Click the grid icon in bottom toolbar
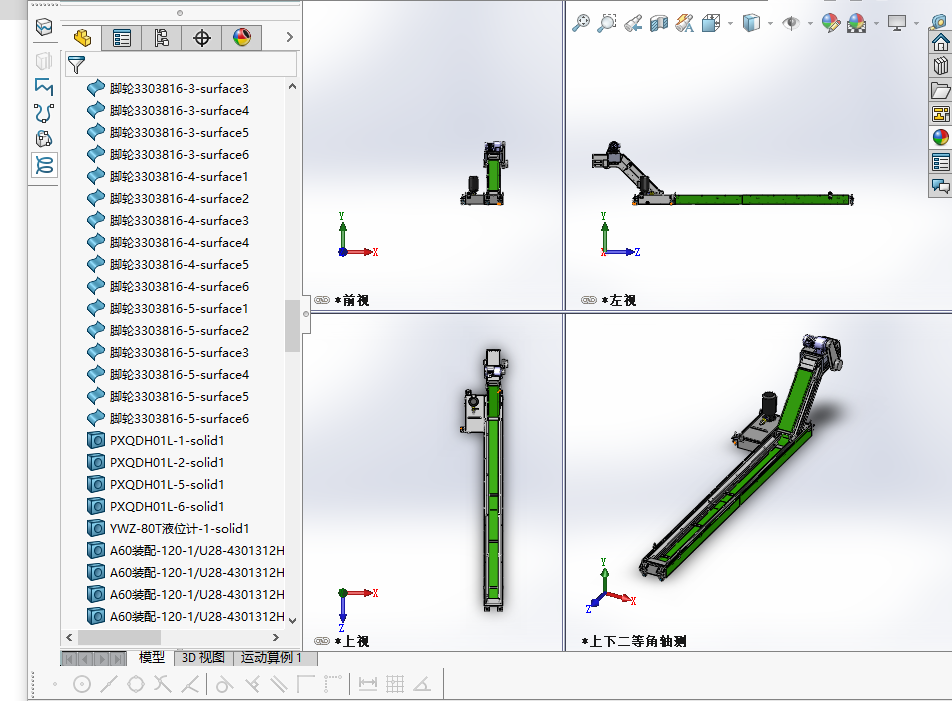 (395, 684)
